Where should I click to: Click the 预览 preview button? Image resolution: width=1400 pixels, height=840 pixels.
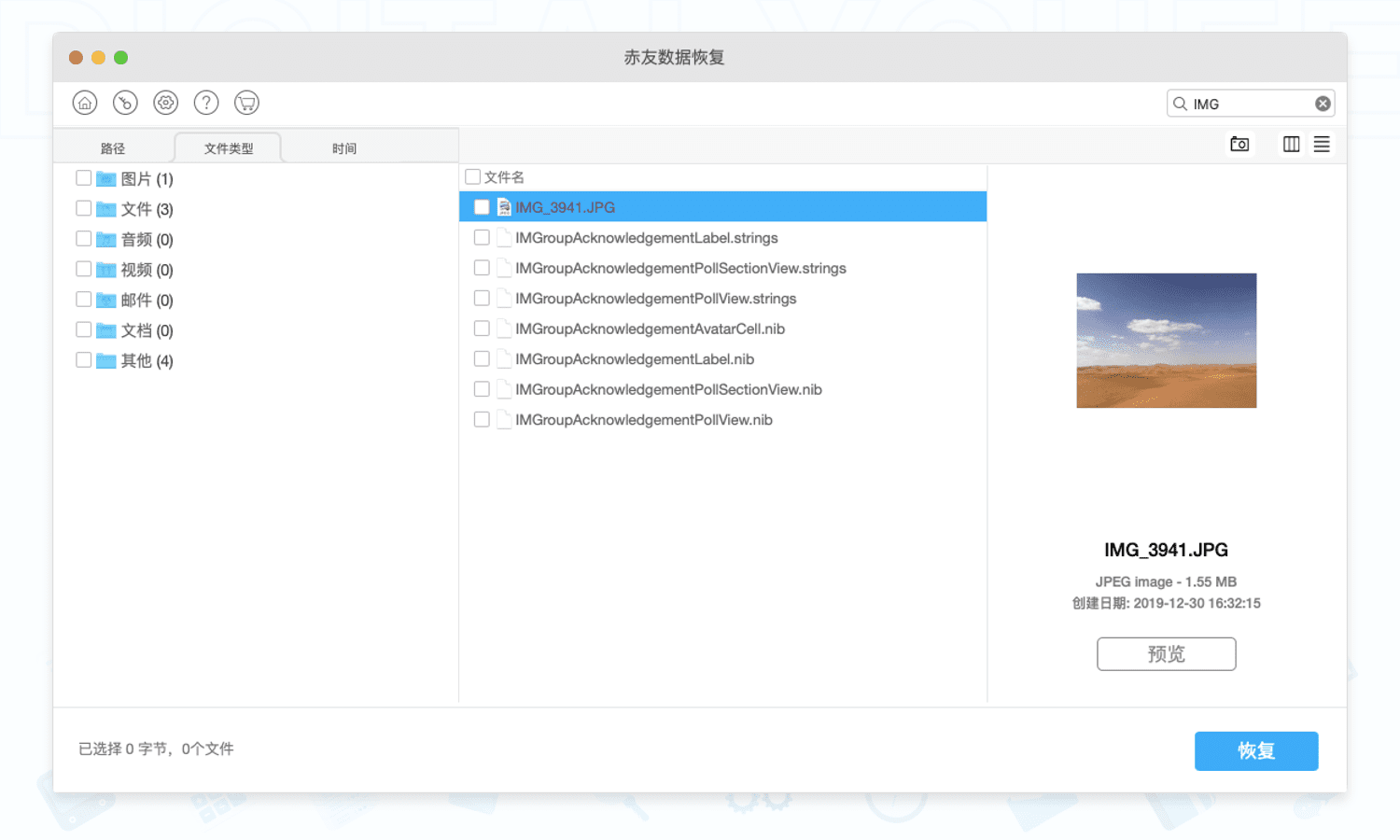click(1166, 654)
